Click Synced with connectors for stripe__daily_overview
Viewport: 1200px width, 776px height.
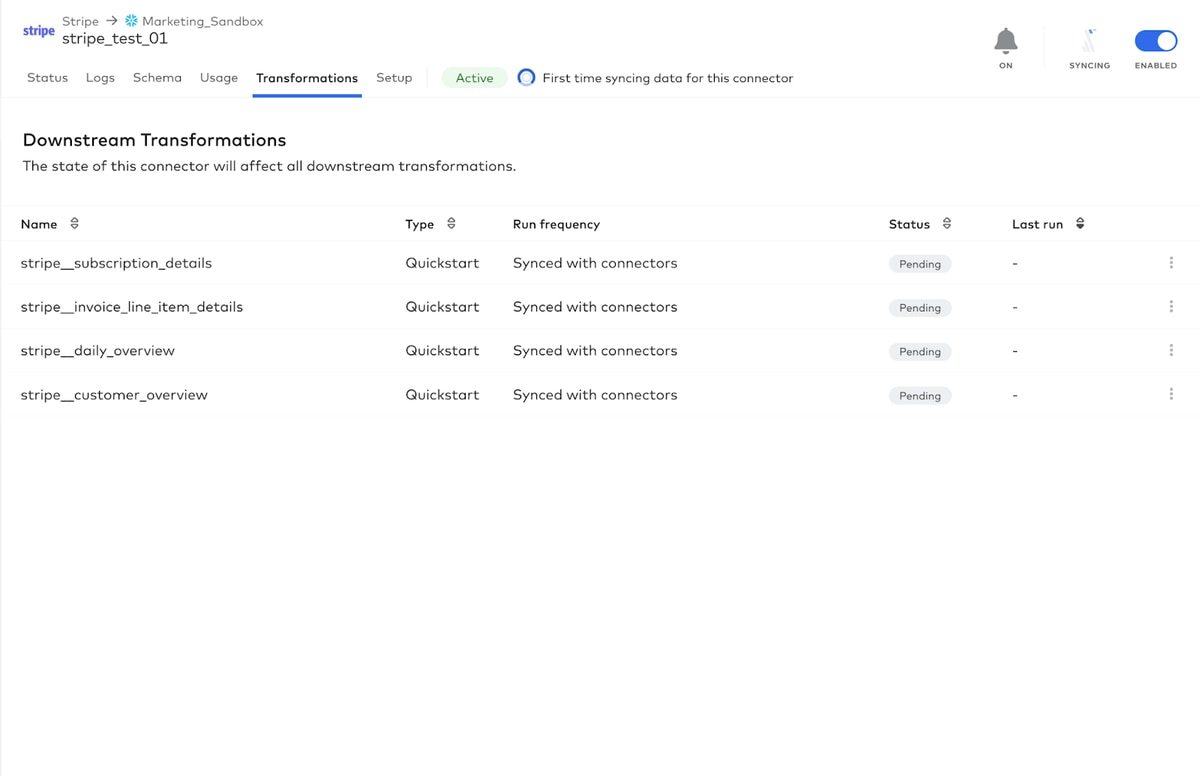pos(595,351)
